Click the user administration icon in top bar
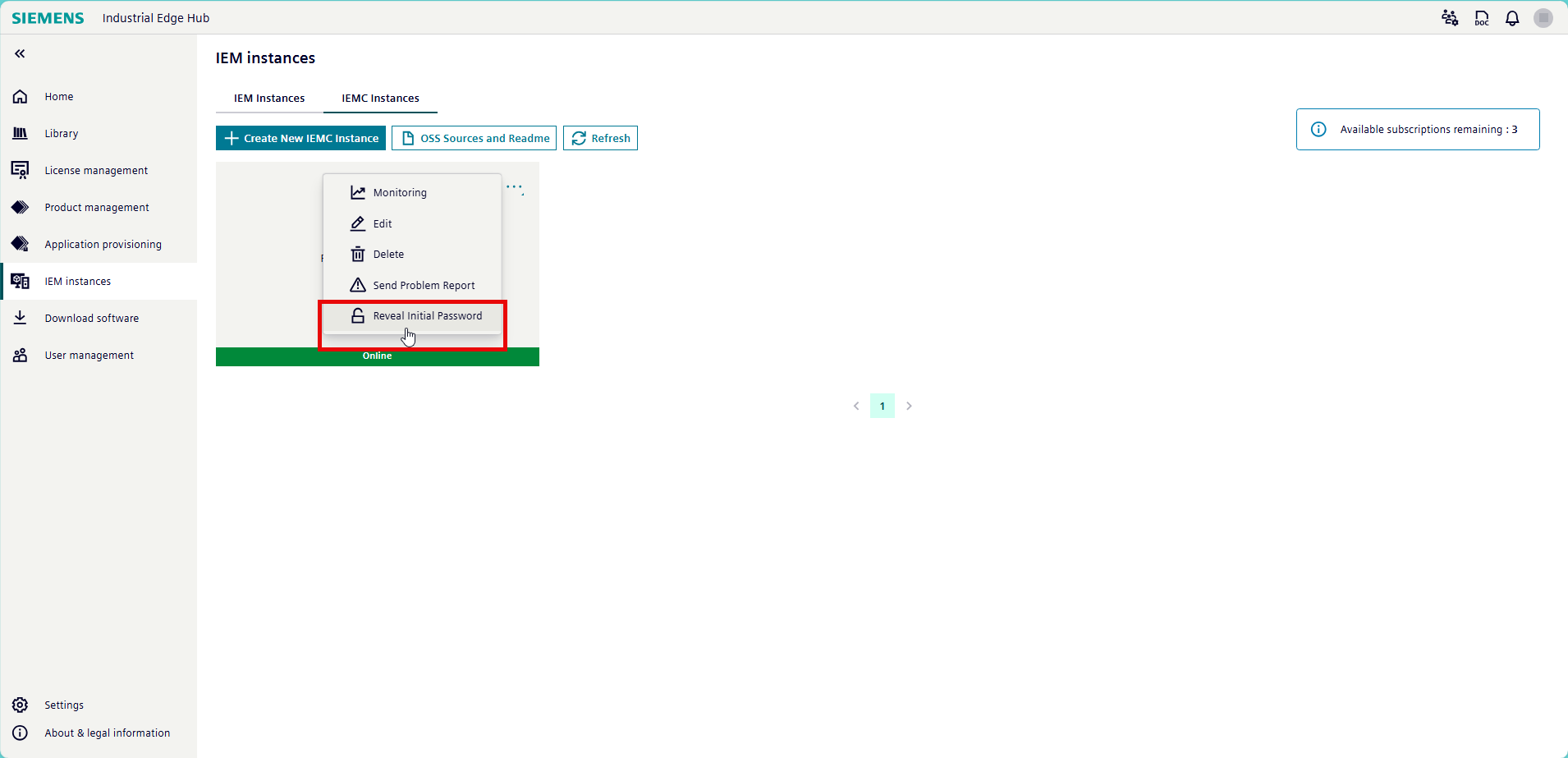Screen dimensions: 1568x758 [x=1449, y=17]
